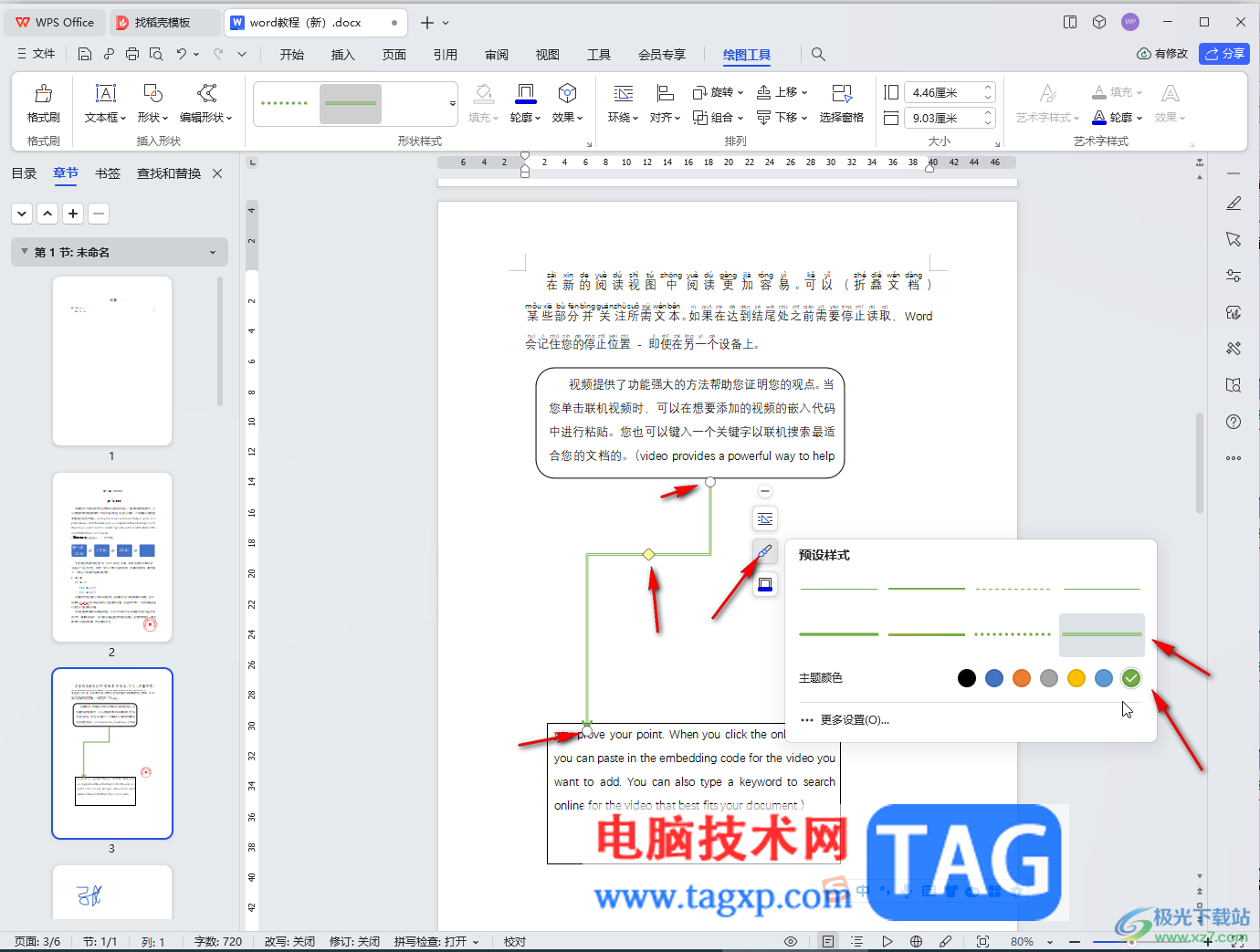Screen dimensions: 1260x952
Task: Click the shape outline icon beside the connector
Action: coord(765,584)
